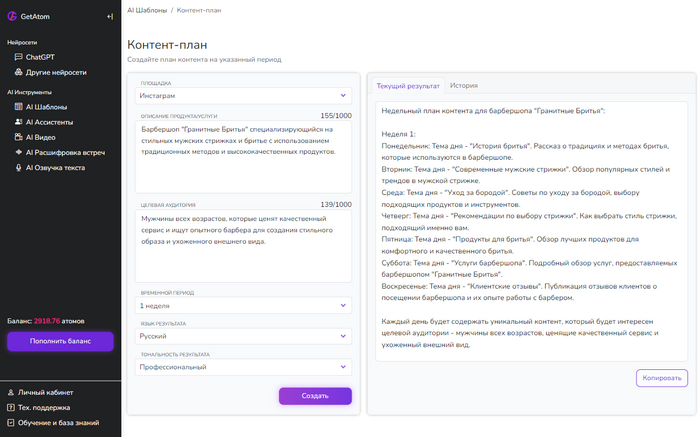Go to AI Шаблоны in the sidebar

coord(46,106)
